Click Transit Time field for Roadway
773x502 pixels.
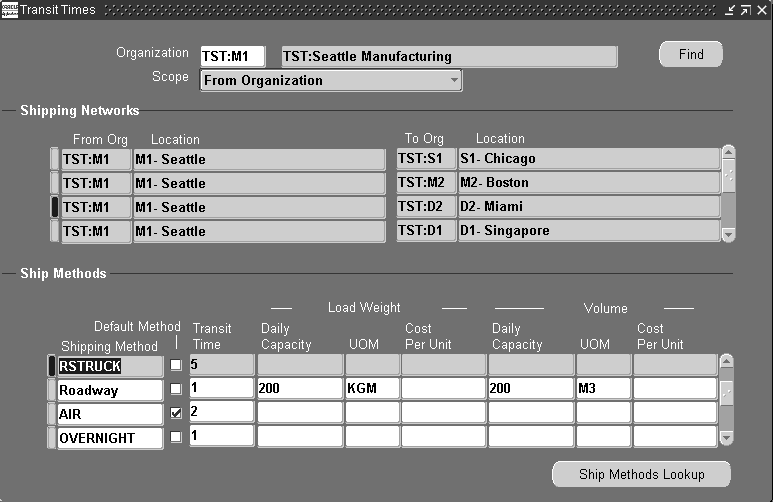coord(222,388)
